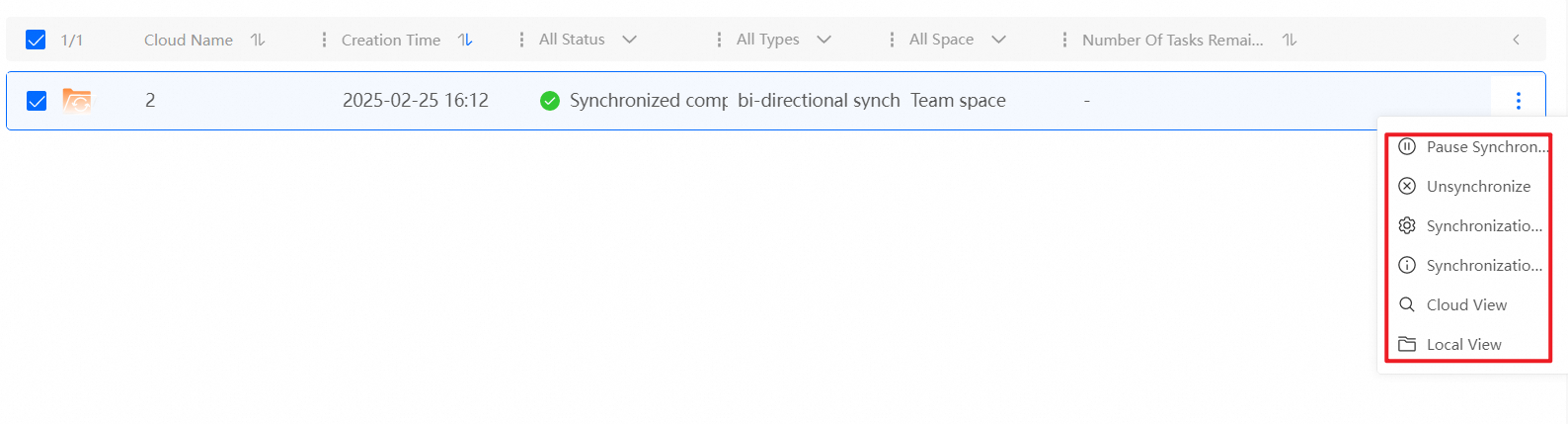Screen dimensions: 1568x424
Task: Open the All Status filter dropdown
Action: (x=629, y=40)
